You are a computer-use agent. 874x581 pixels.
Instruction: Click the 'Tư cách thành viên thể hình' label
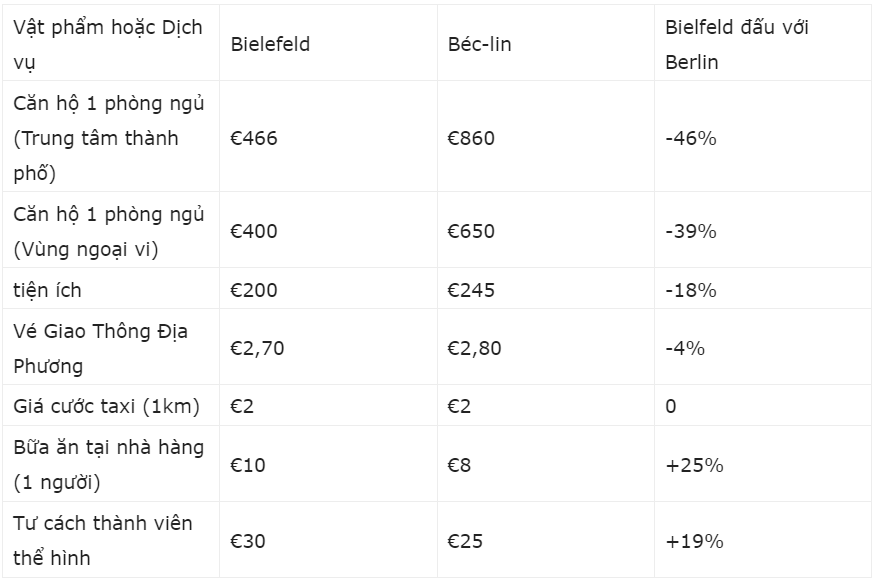(x=111, y=540)
